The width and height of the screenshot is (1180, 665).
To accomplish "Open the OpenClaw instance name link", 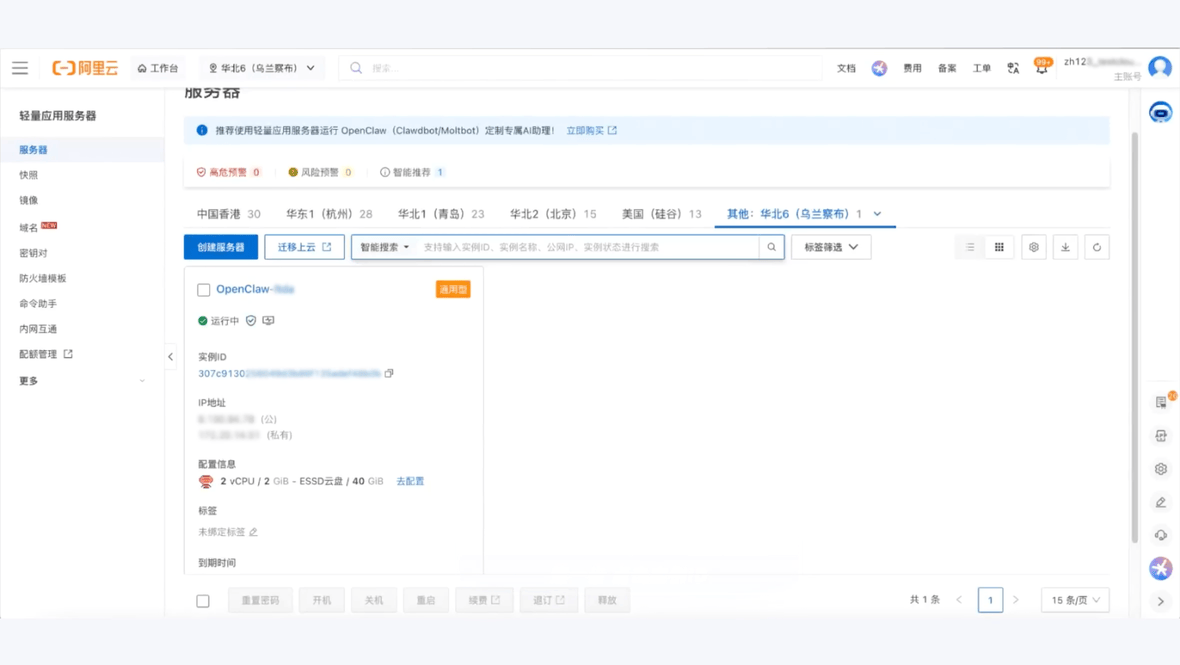I will (255, 289).
